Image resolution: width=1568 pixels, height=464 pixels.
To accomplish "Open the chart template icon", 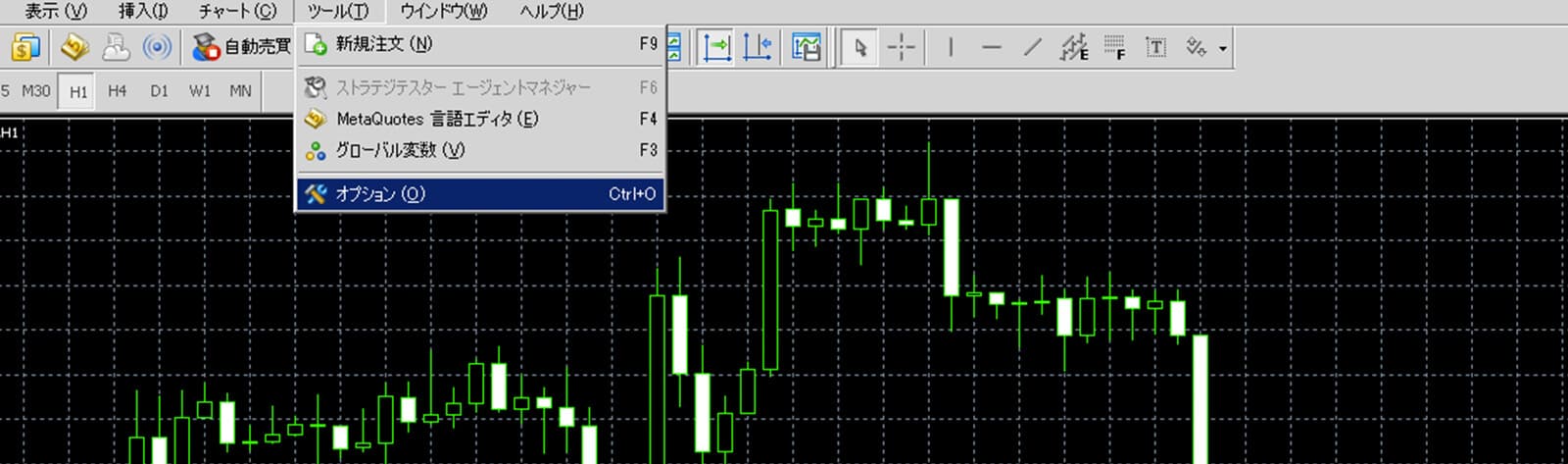I will pos(806,47).
